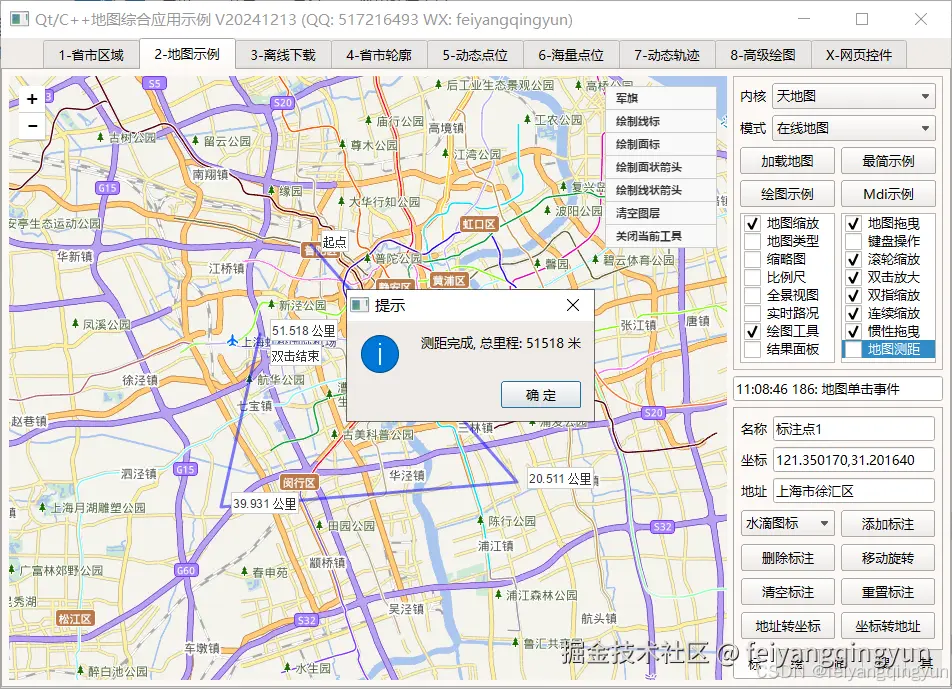Click the 坐标转地址 button
The width and height of the screenshot is (952, 689).
(888, 626)
